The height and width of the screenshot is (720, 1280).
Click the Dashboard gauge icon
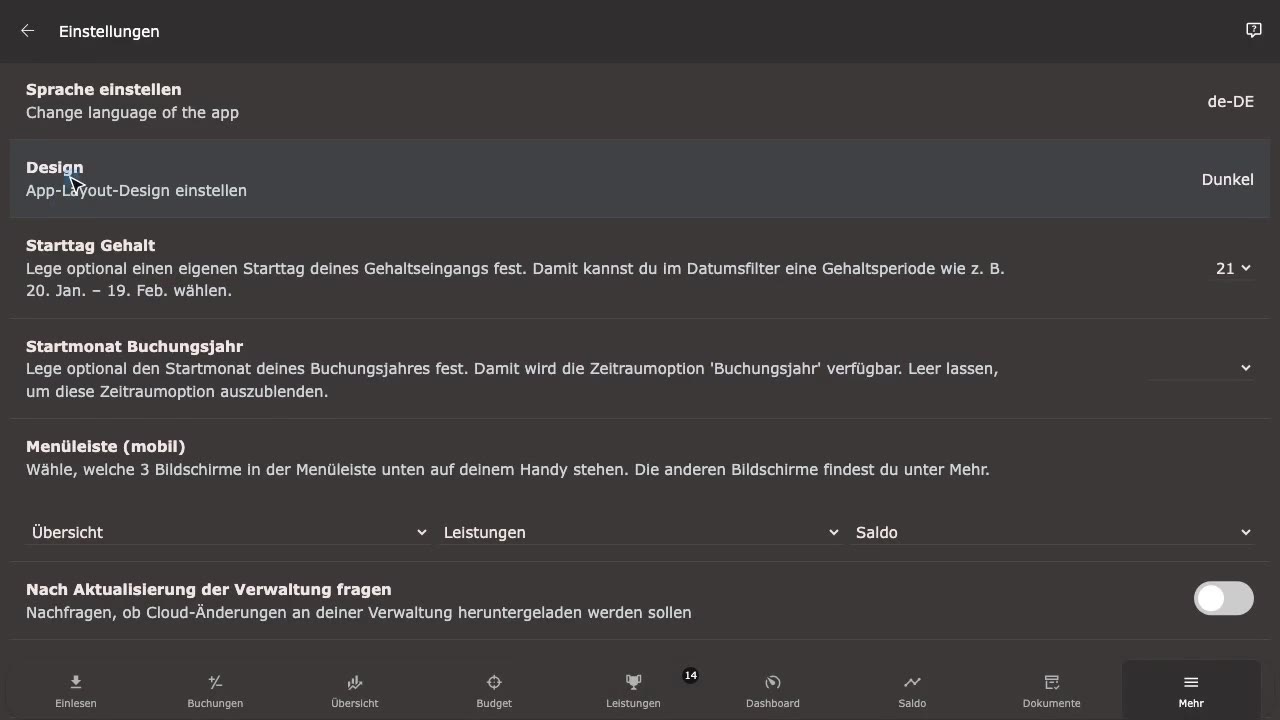coord(773,682)
